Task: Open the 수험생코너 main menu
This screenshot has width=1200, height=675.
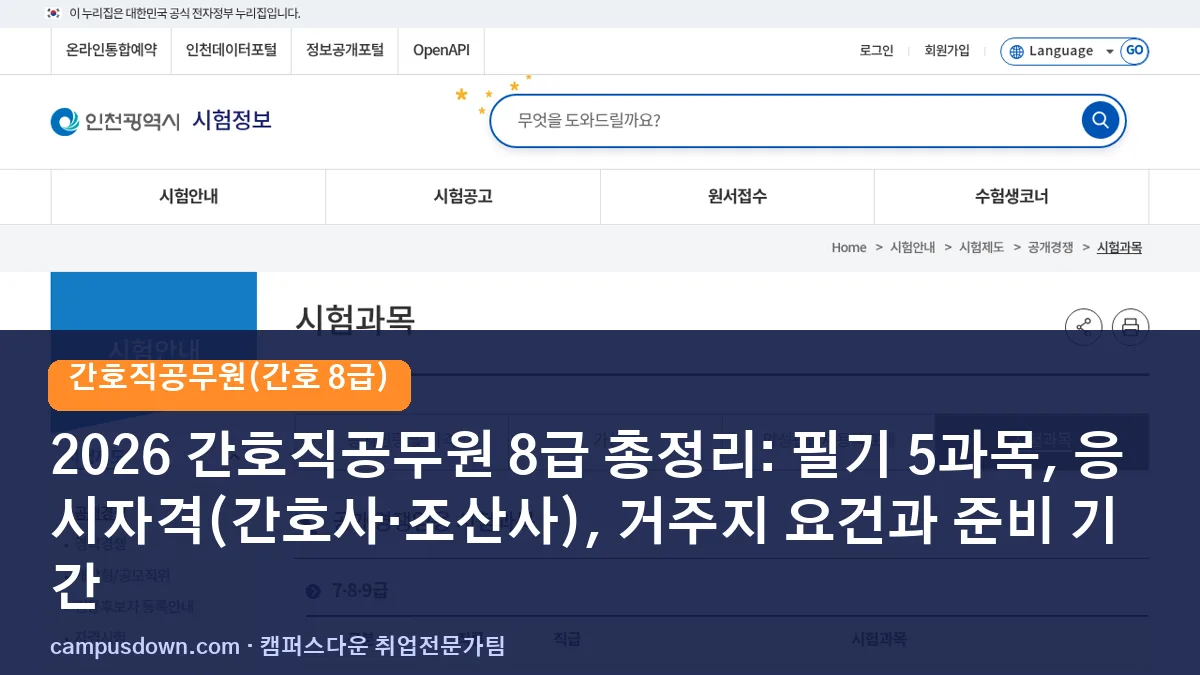Action: click(1012, 197)
